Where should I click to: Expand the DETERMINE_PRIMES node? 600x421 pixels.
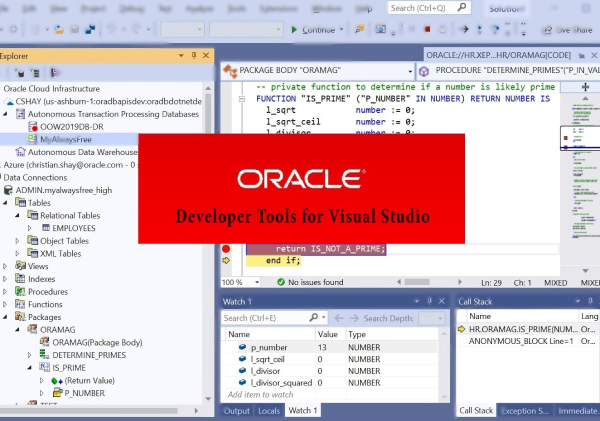click(x=29, y=355)
